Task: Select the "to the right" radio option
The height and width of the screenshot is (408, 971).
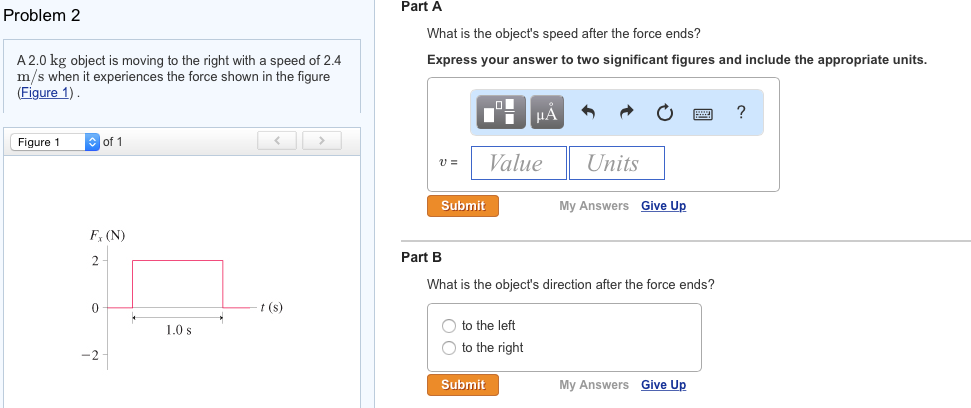Action: [449, 348]
